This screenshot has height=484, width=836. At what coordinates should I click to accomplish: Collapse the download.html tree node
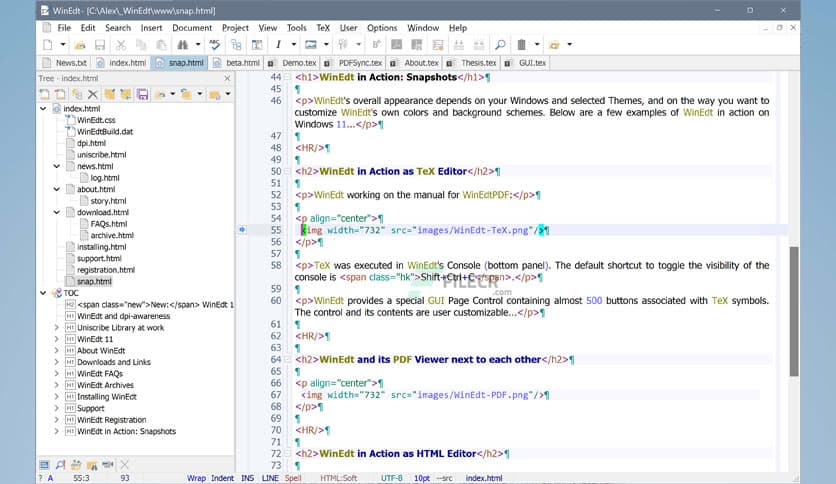point(56,213)
